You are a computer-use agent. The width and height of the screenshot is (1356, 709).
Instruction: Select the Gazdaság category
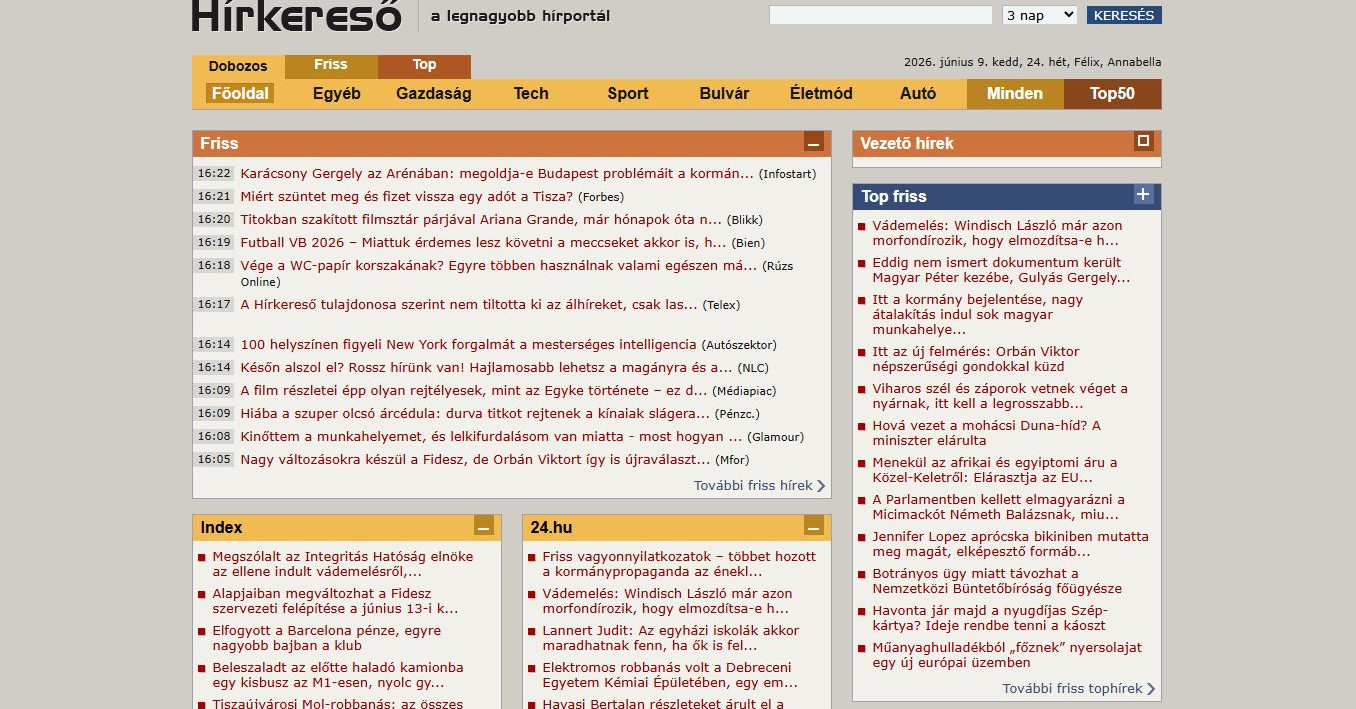[434, 94]
